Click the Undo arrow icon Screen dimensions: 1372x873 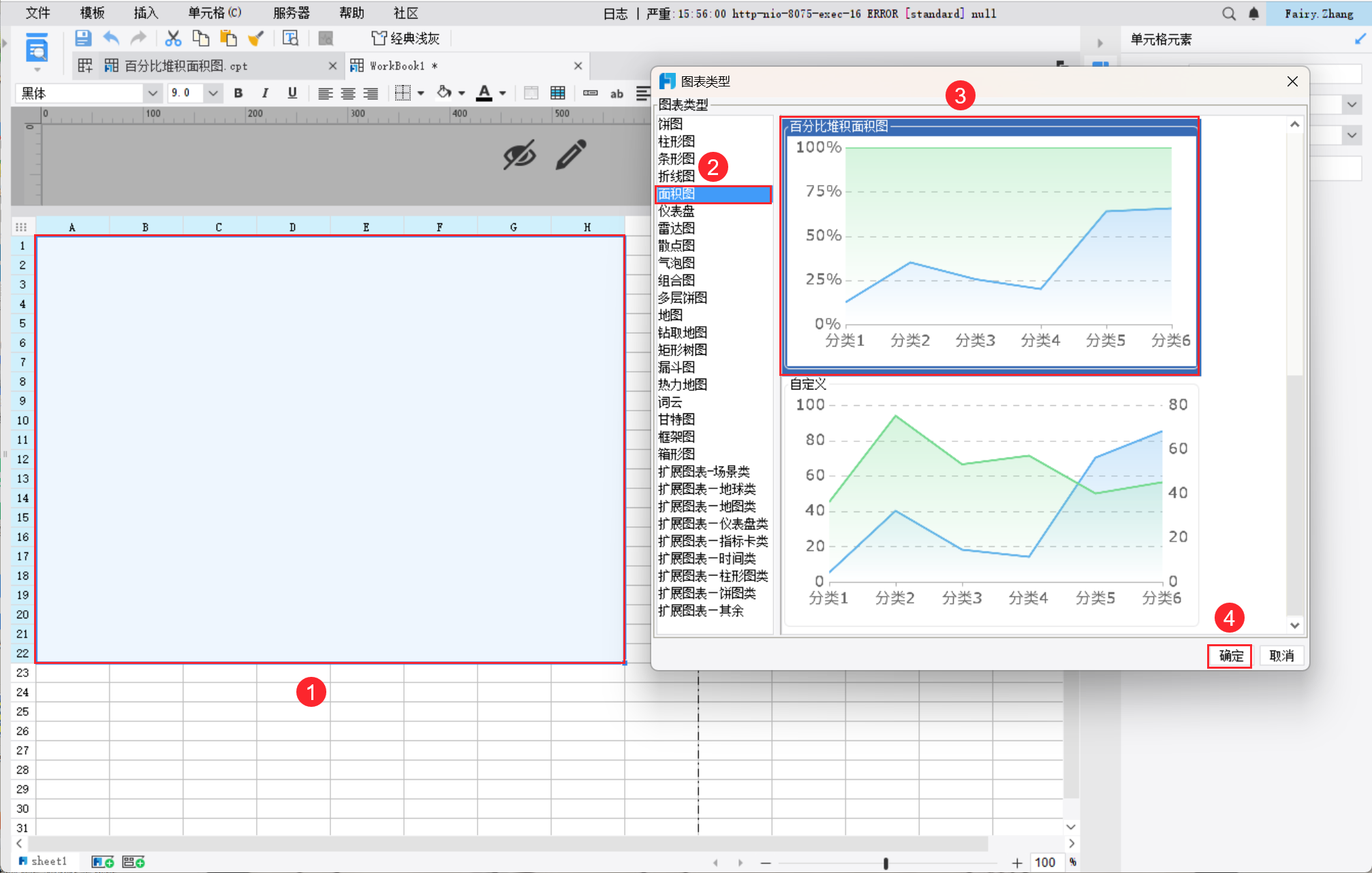[x=111, y=39]
